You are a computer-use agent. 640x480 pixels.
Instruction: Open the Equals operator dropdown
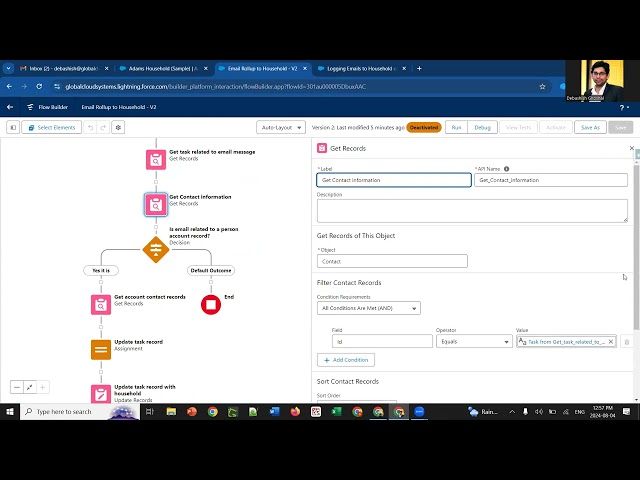pyautogui.click(x=474, y=341)
